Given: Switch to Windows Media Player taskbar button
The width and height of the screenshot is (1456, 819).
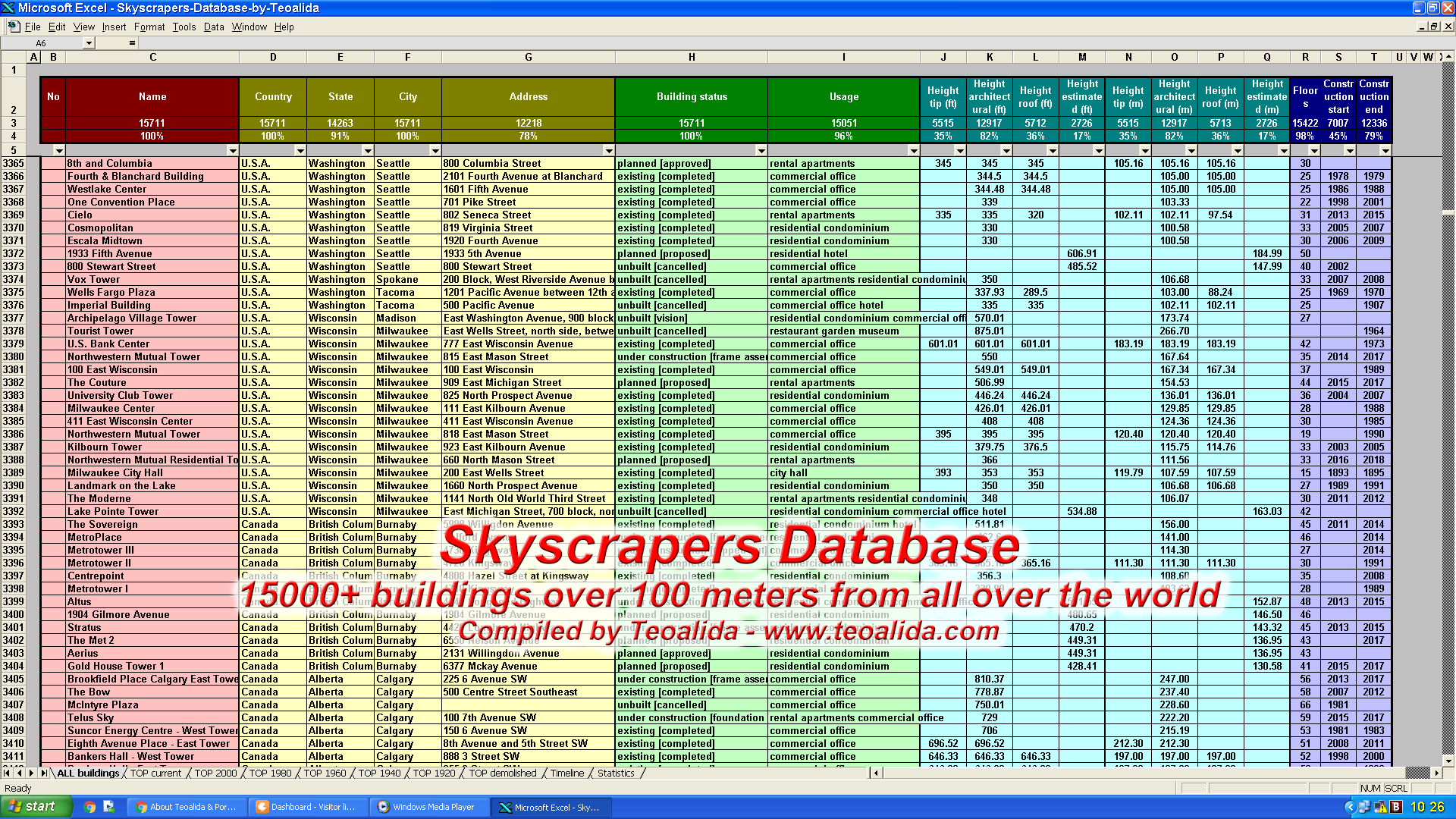Looking at the screenshot, I should click(x=427, y=807).
